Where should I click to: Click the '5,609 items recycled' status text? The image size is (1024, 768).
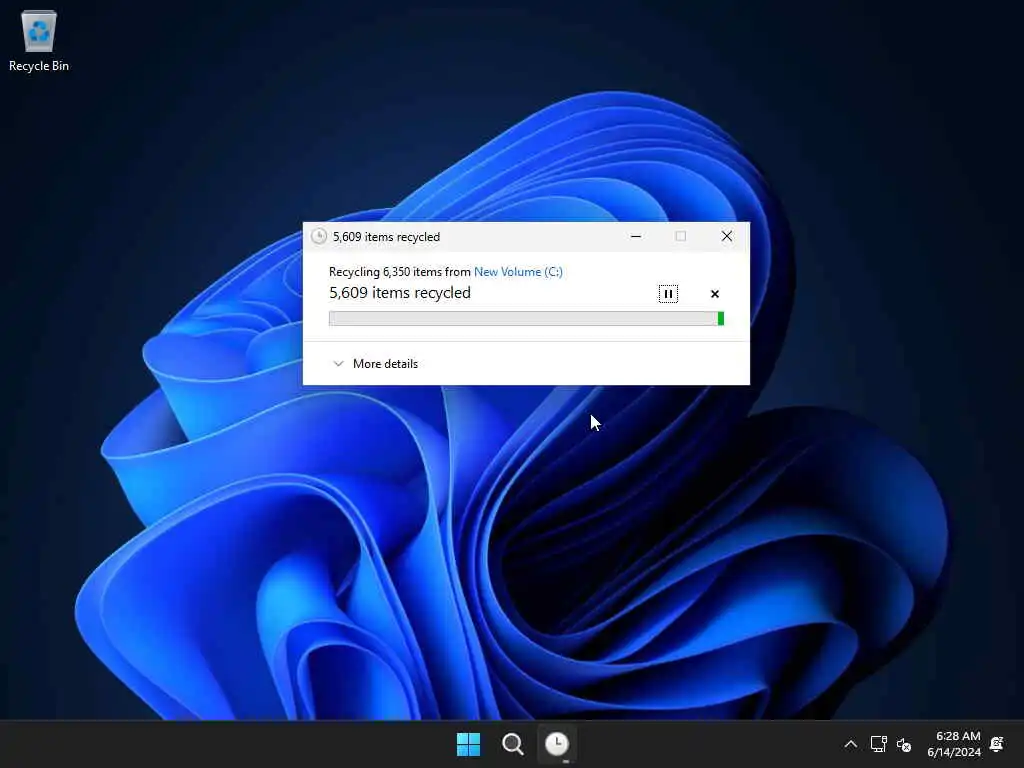click(400, 293)
